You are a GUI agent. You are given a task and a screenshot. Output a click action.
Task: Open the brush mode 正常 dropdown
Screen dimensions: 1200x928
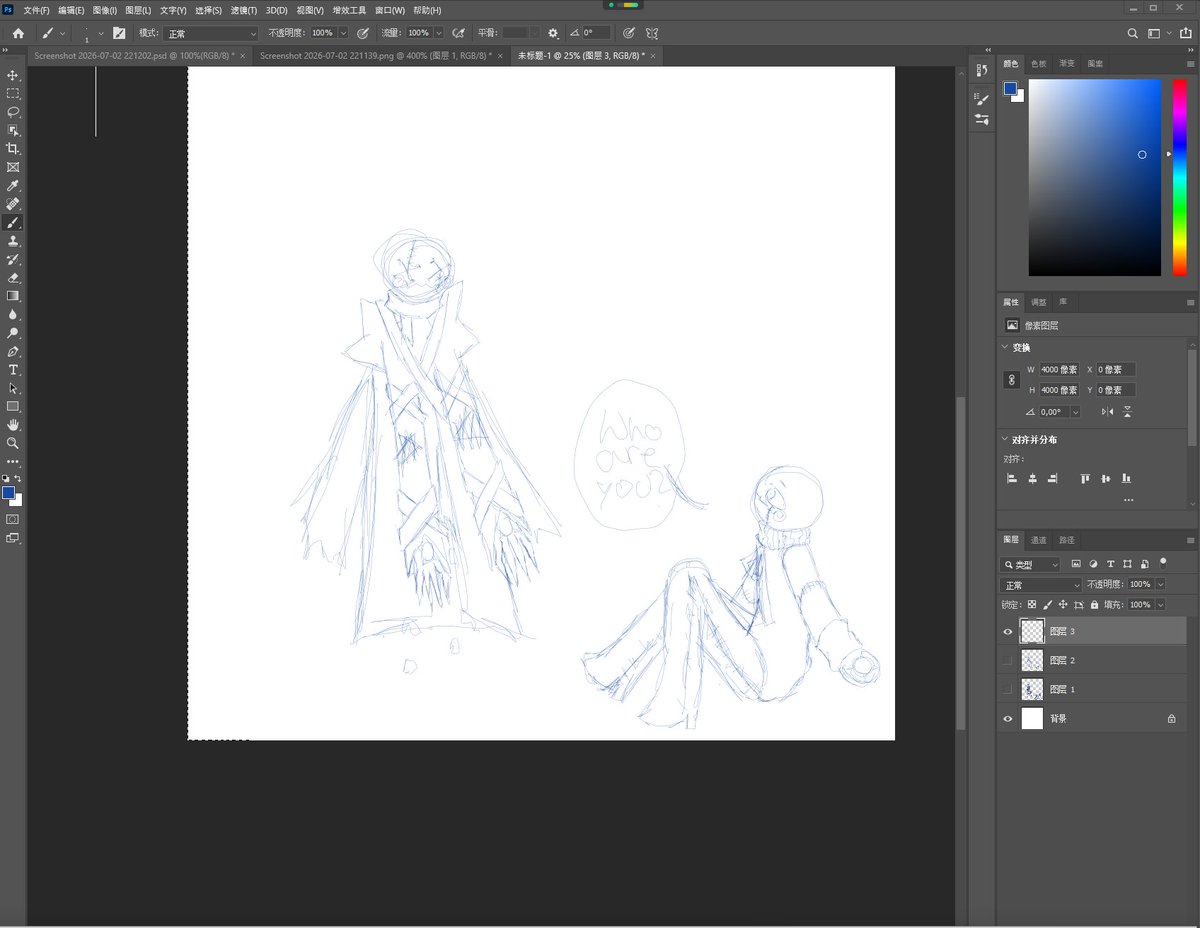click(x=211, y=33)
